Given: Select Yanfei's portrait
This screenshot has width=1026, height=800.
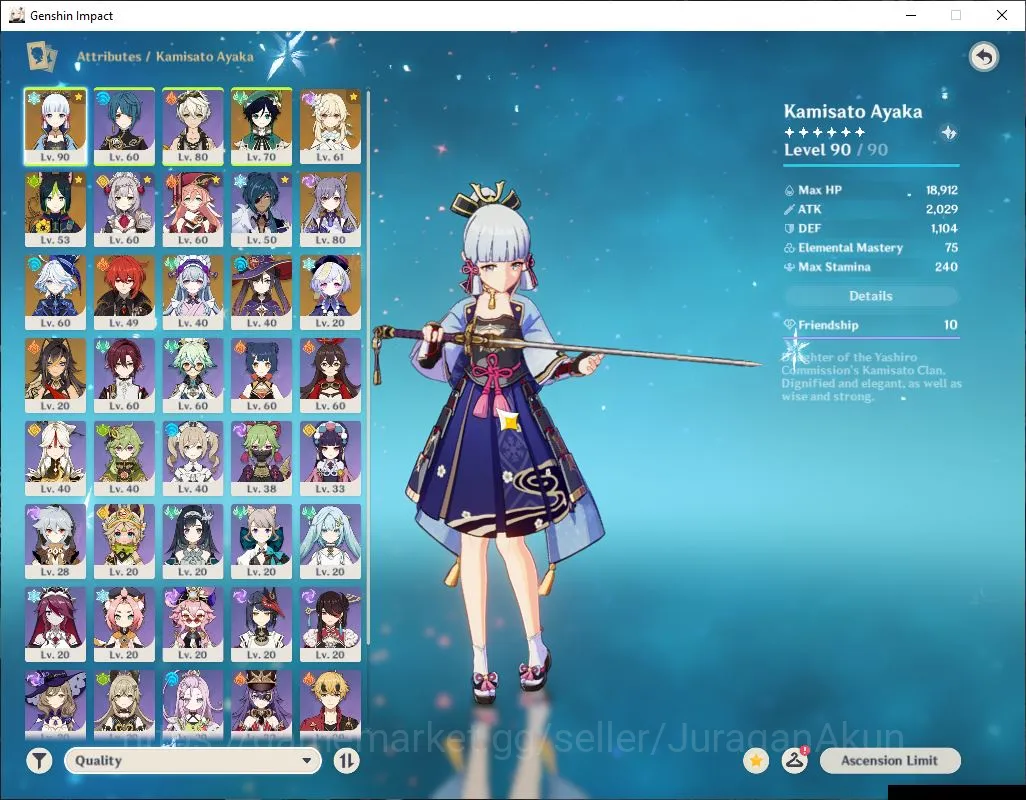Looking at the screenshot, I should 193,209.
